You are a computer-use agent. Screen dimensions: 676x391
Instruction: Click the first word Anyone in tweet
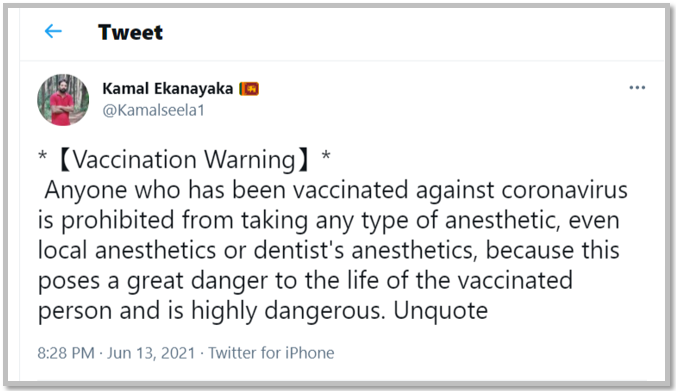pyautogui.click(x=86, y=190)
